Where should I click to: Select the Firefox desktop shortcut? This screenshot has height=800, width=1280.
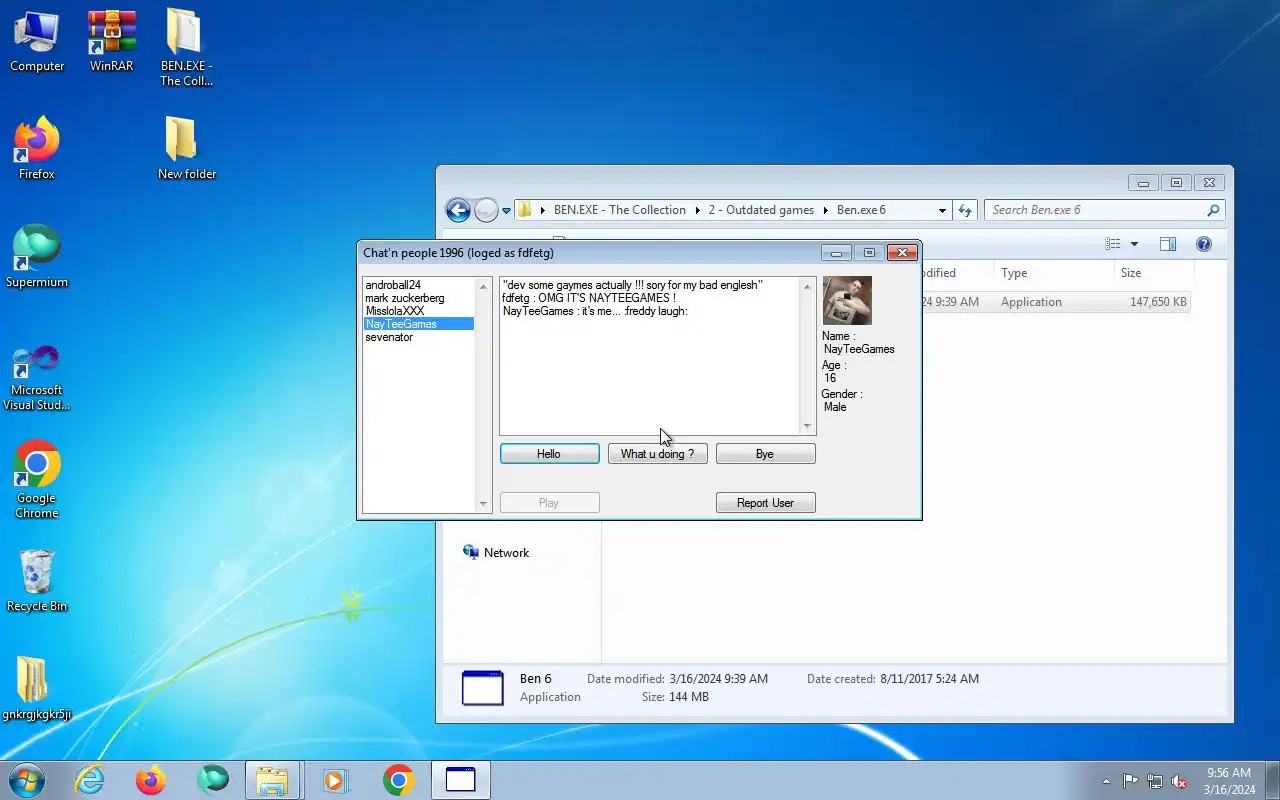37,149
